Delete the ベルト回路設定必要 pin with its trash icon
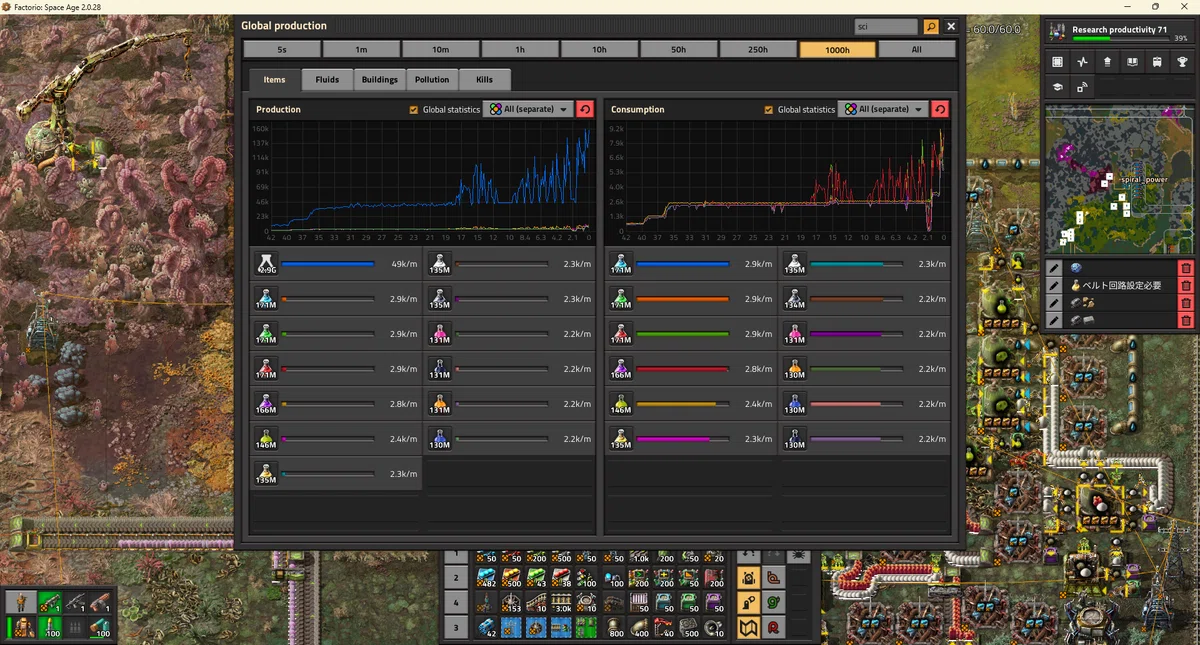Image resolution: width=1200 pixels, height=645 pixels. pyautogui.click(x=1186, y=285)
